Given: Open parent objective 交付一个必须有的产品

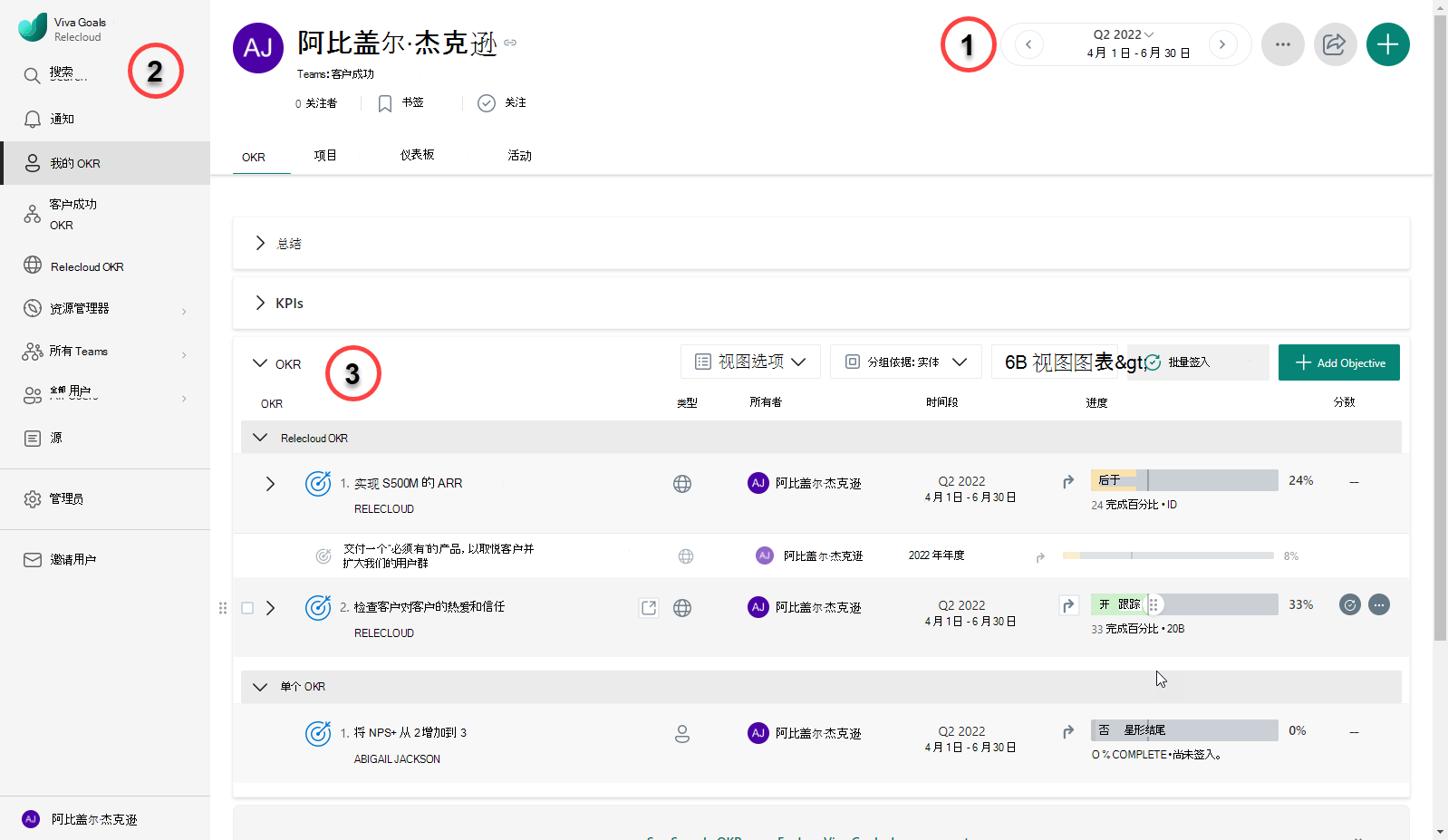Looking at the screenshot, I should click(x=439, y=555).
